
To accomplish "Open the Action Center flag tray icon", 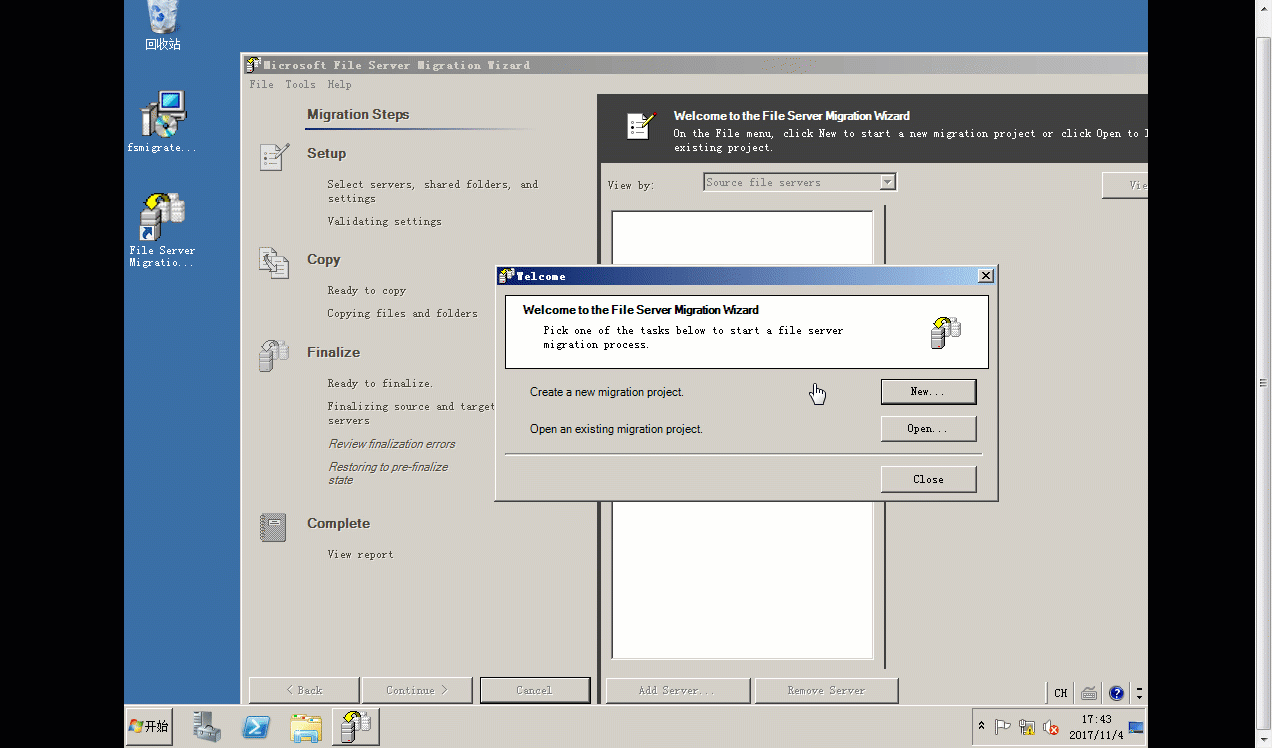I will click(x=1003, y=728).
